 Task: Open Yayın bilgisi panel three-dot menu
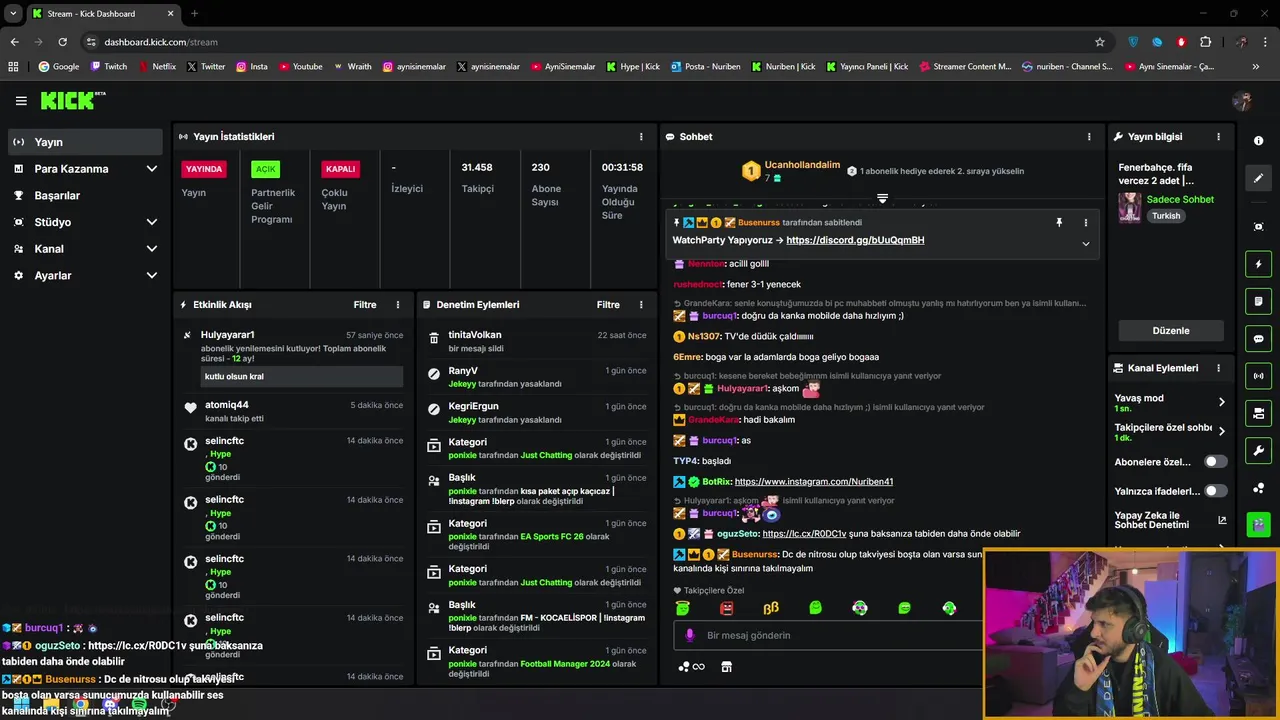[x=1218, y=137]
